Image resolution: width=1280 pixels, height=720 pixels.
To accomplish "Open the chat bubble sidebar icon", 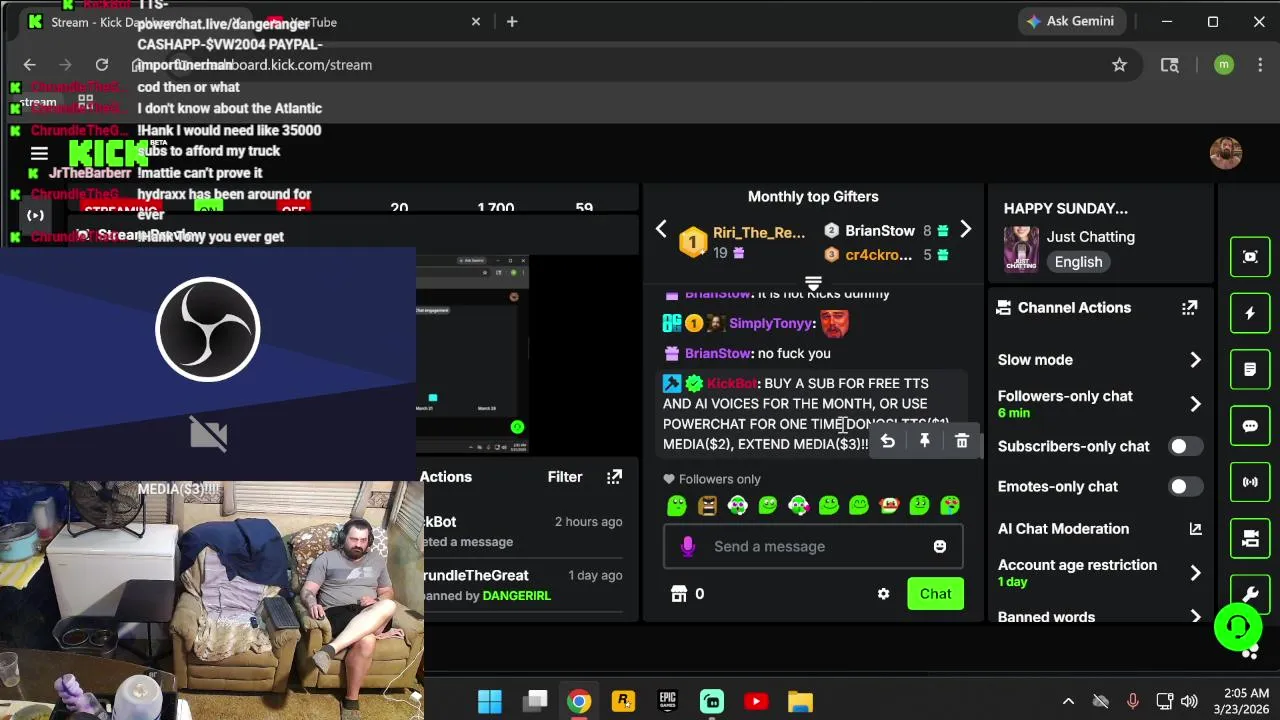I will pos(1250,426).
